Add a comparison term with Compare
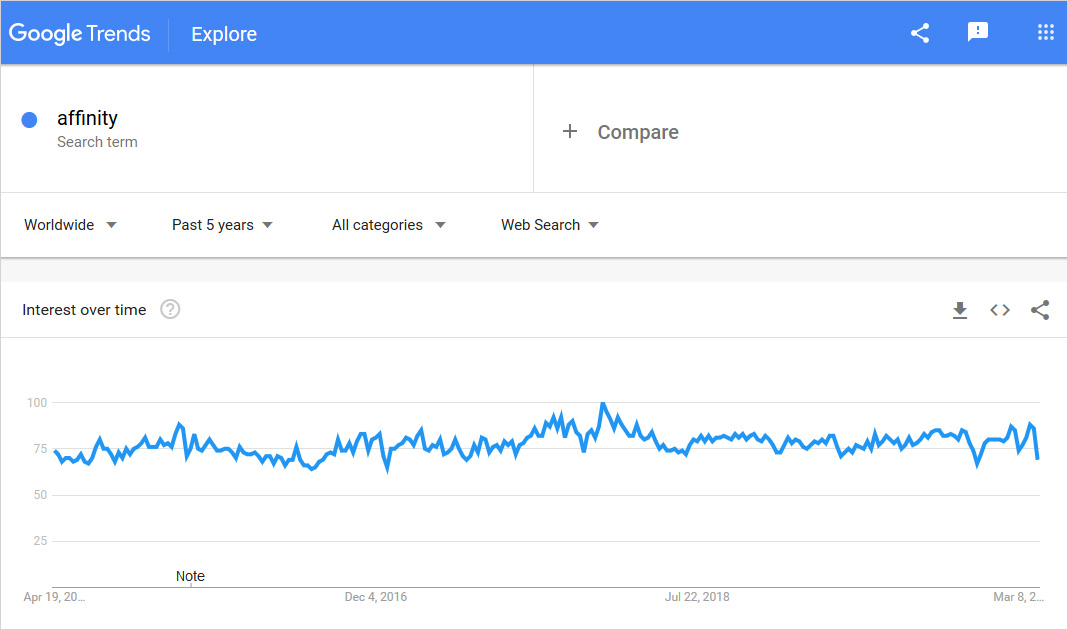 pos(620,132)
